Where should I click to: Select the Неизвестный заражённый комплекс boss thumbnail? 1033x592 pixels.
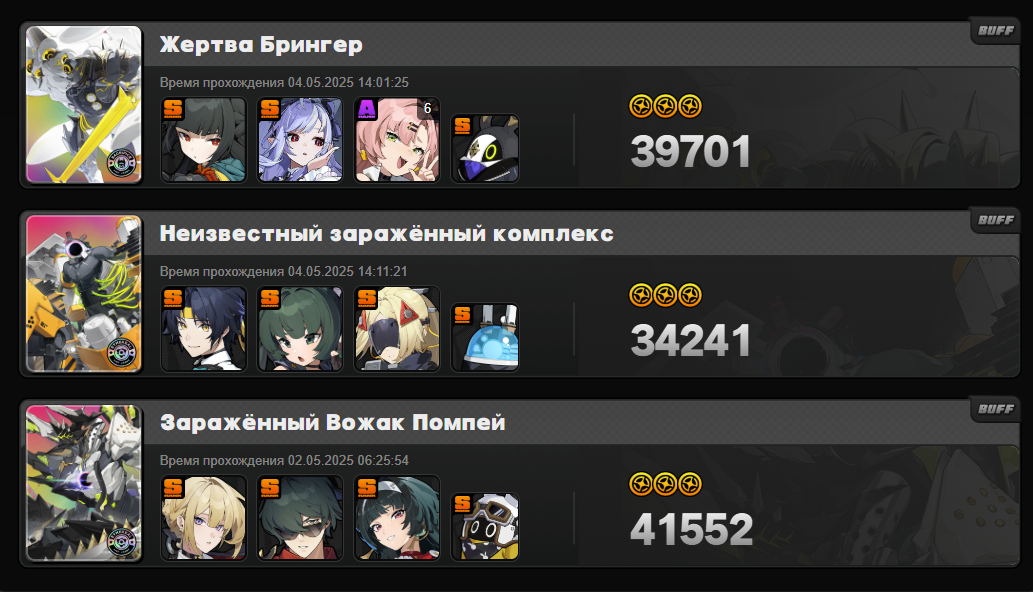click(x=84, y=294)
